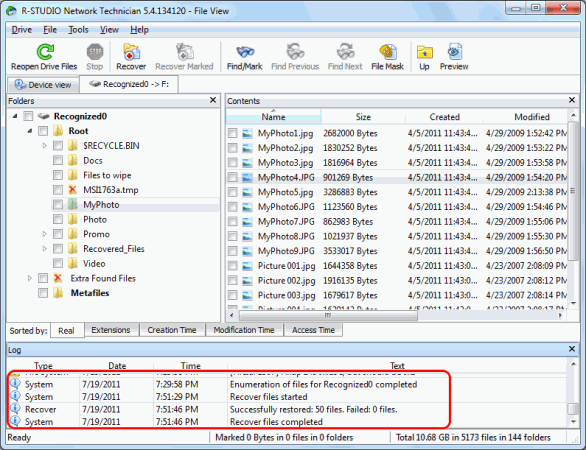The image size is (586, 450).
Task: Click the $RECYCLE.BIN folder icon
Action: tap(73, 145)
